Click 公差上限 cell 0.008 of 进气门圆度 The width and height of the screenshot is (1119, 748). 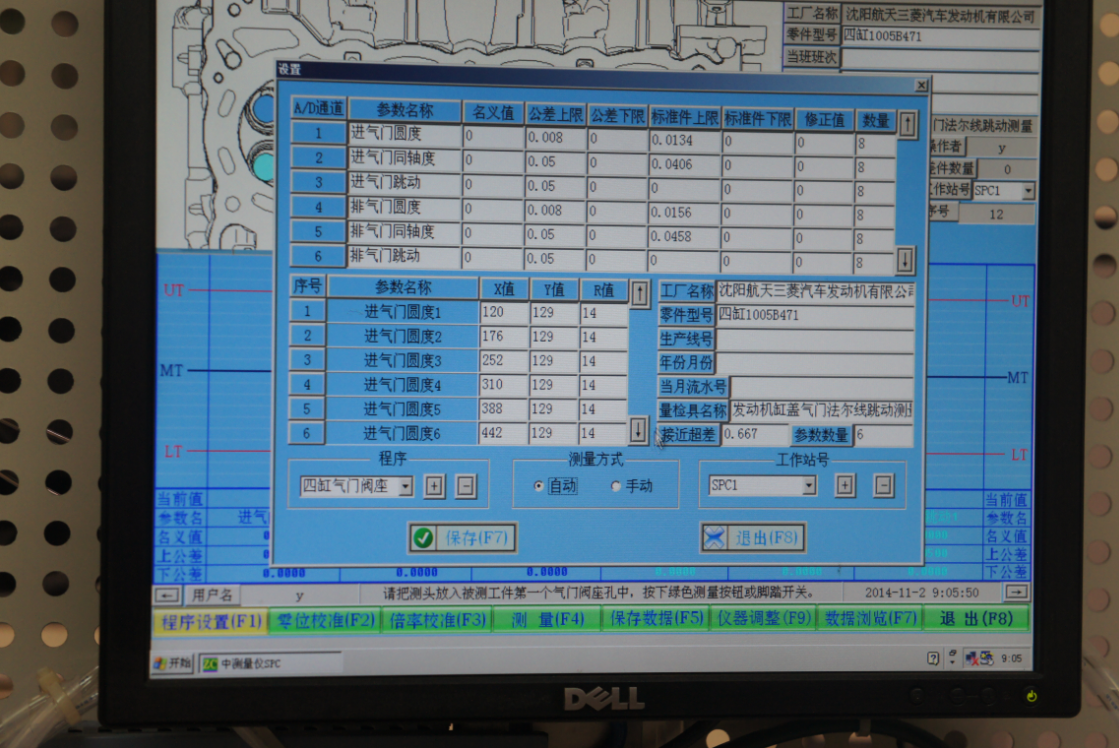[x=555, y=137]
